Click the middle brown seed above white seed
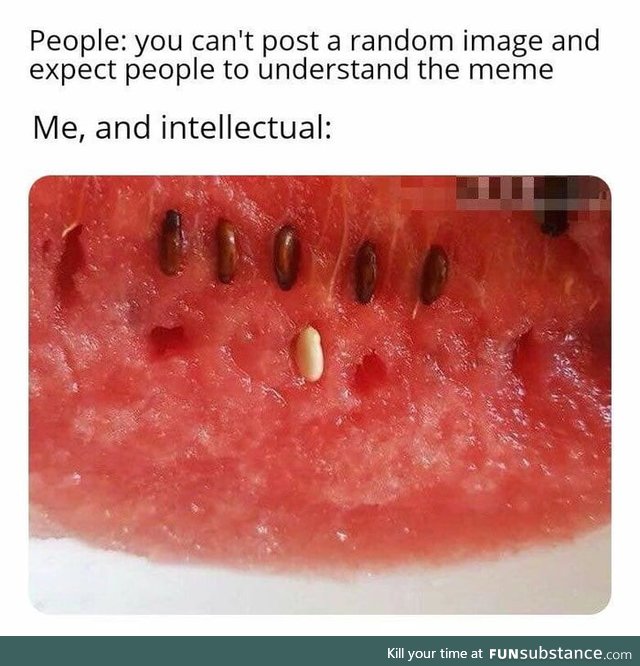640x666 pixels. pos(287,257)
